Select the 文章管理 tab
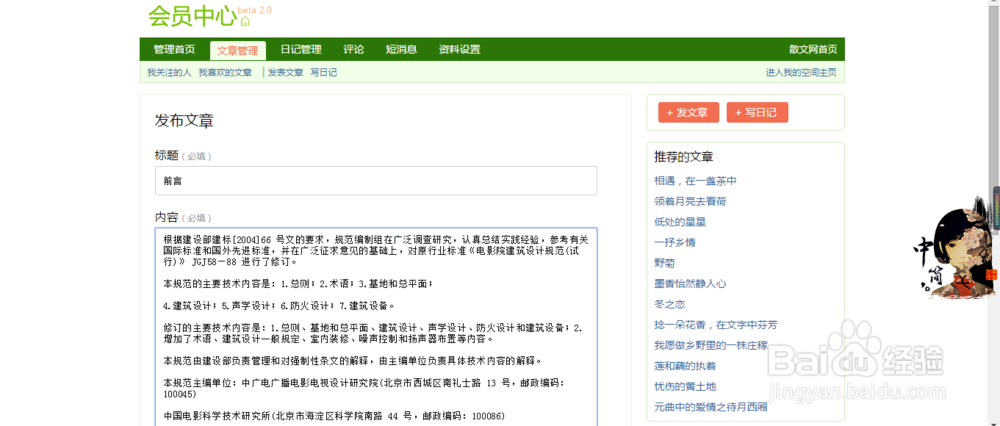The width and height of the screenshot is (1000, 426). [x=238, y=50]
